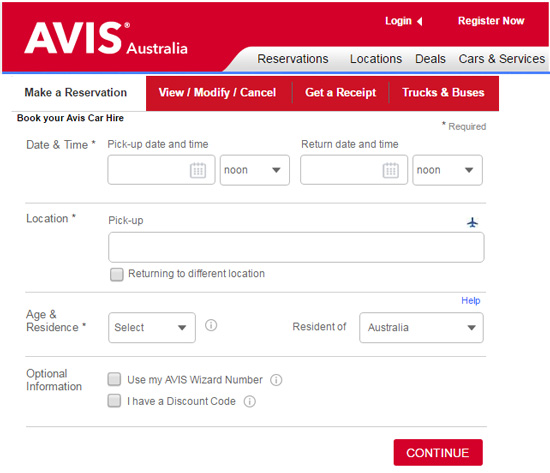The height and width of the screenshot is (473, 550).
Task: Show Discount Code info icon
Action: [x=249, y=401]
